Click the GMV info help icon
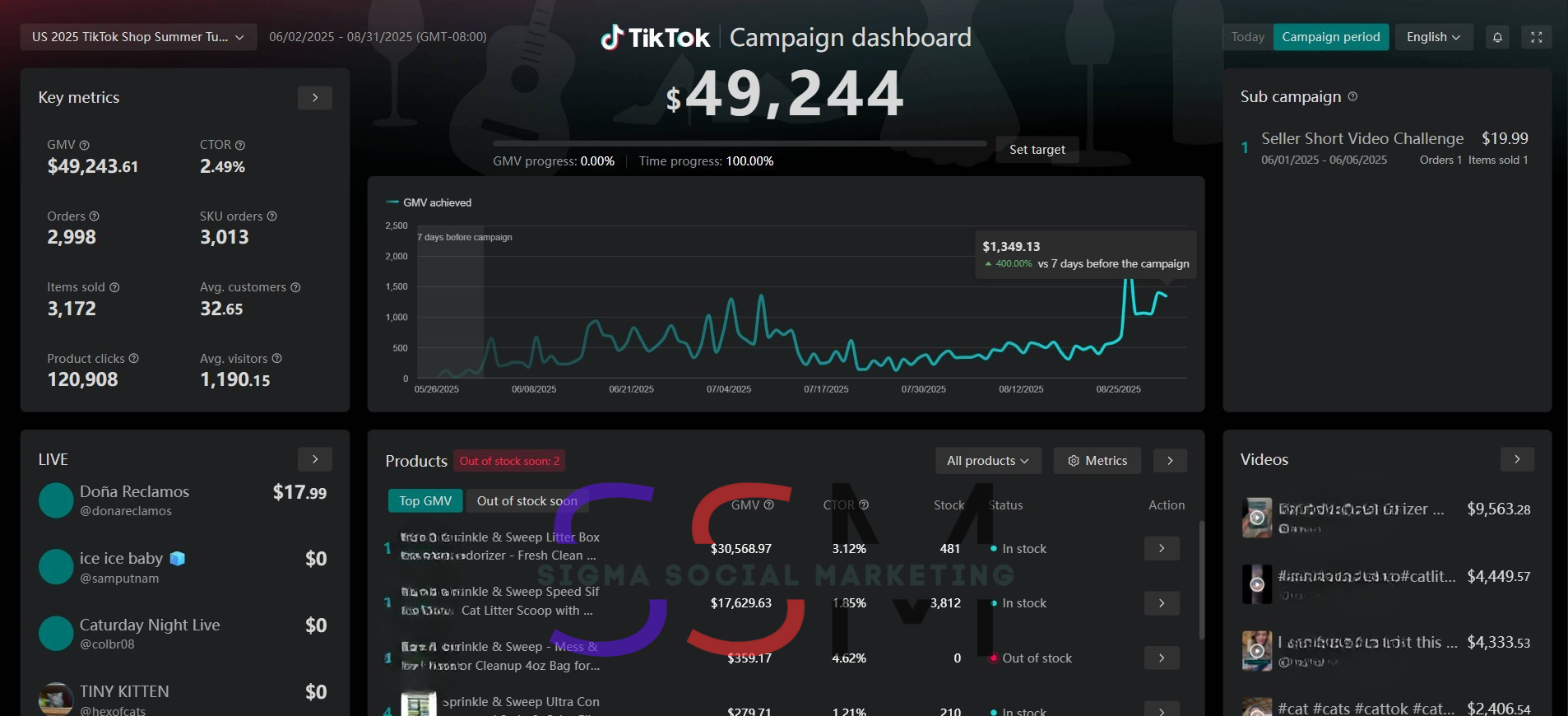 click(x=84, y=145)
